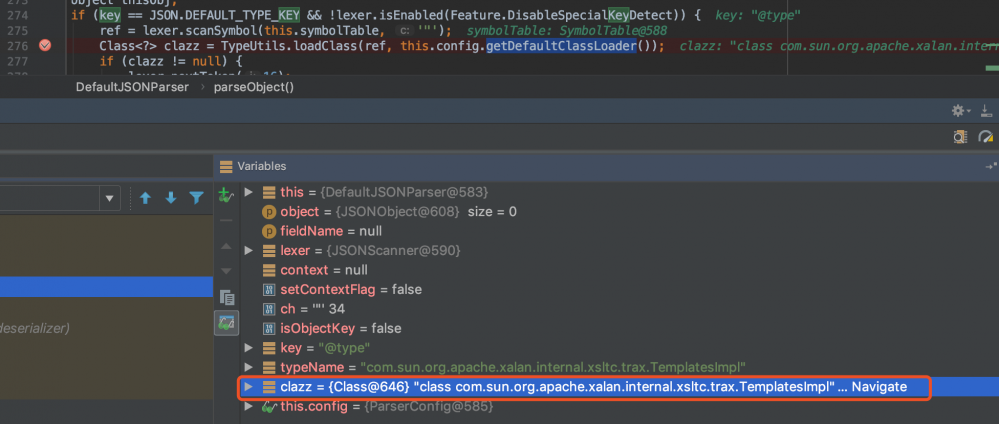999x424 pixels.
Task: Click the Navigate link on clazz row
Action: click(879, 387)
